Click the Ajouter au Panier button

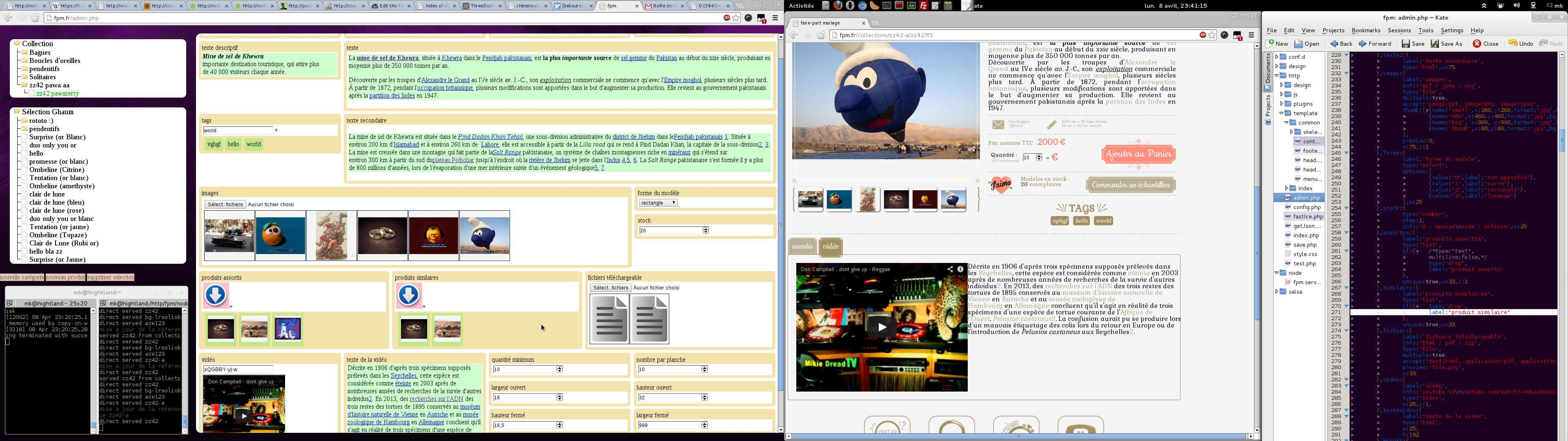[x=1138, y=155]
